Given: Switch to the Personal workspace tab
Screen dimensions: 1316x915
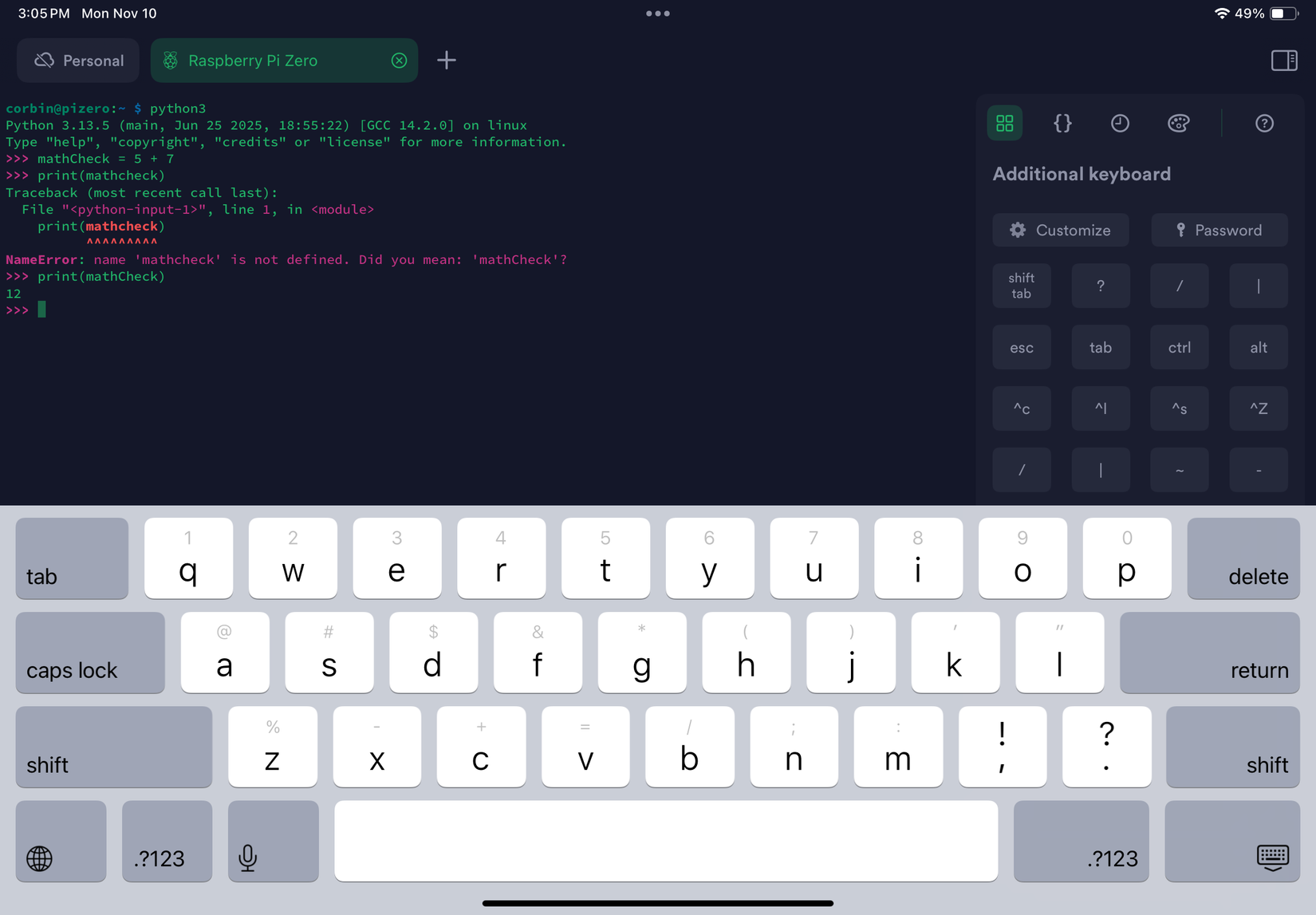Looking at the screenshot, I should 77,60.
